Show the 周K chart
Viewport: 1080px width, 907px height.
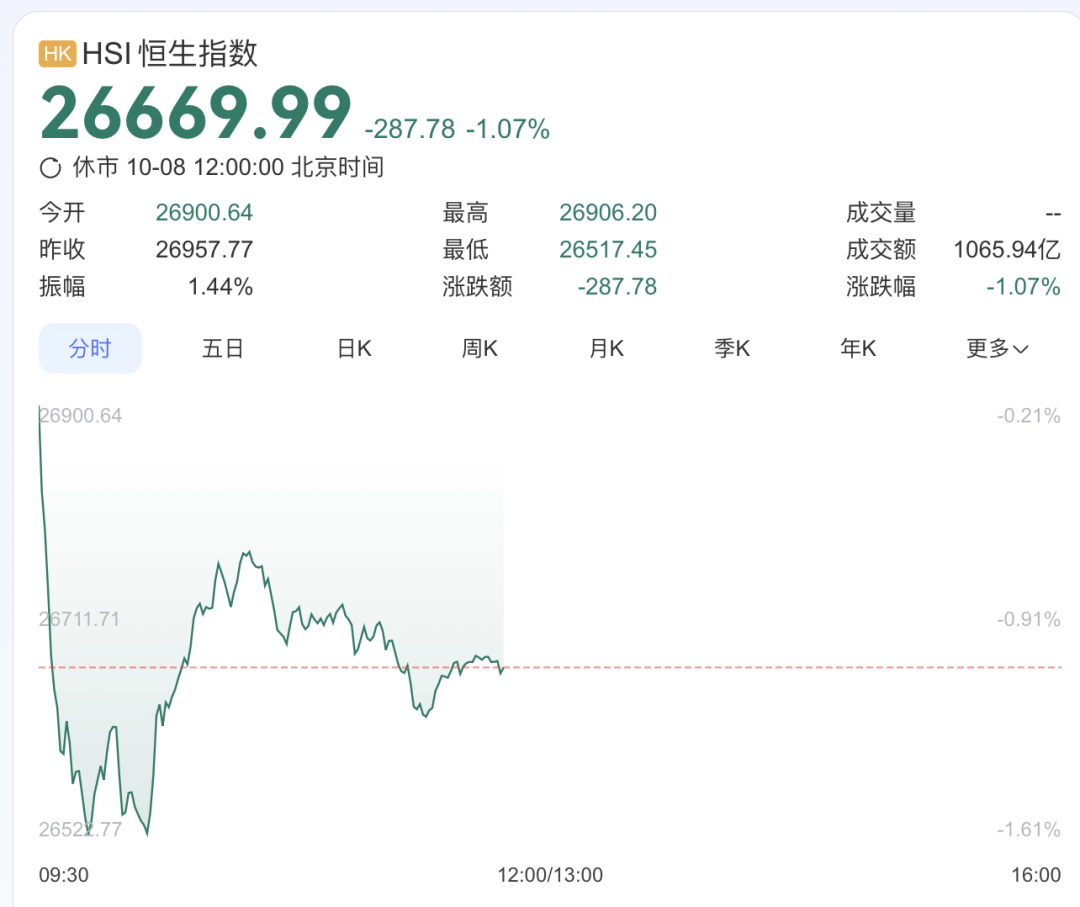[x=480, y=348]
